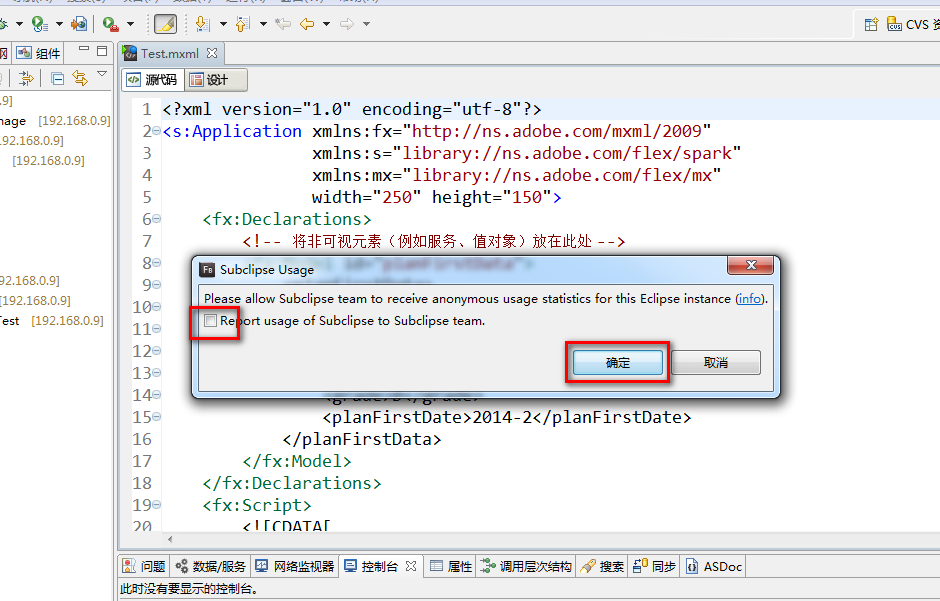Click the Export Release Build icon

click(x=79, y=24)
